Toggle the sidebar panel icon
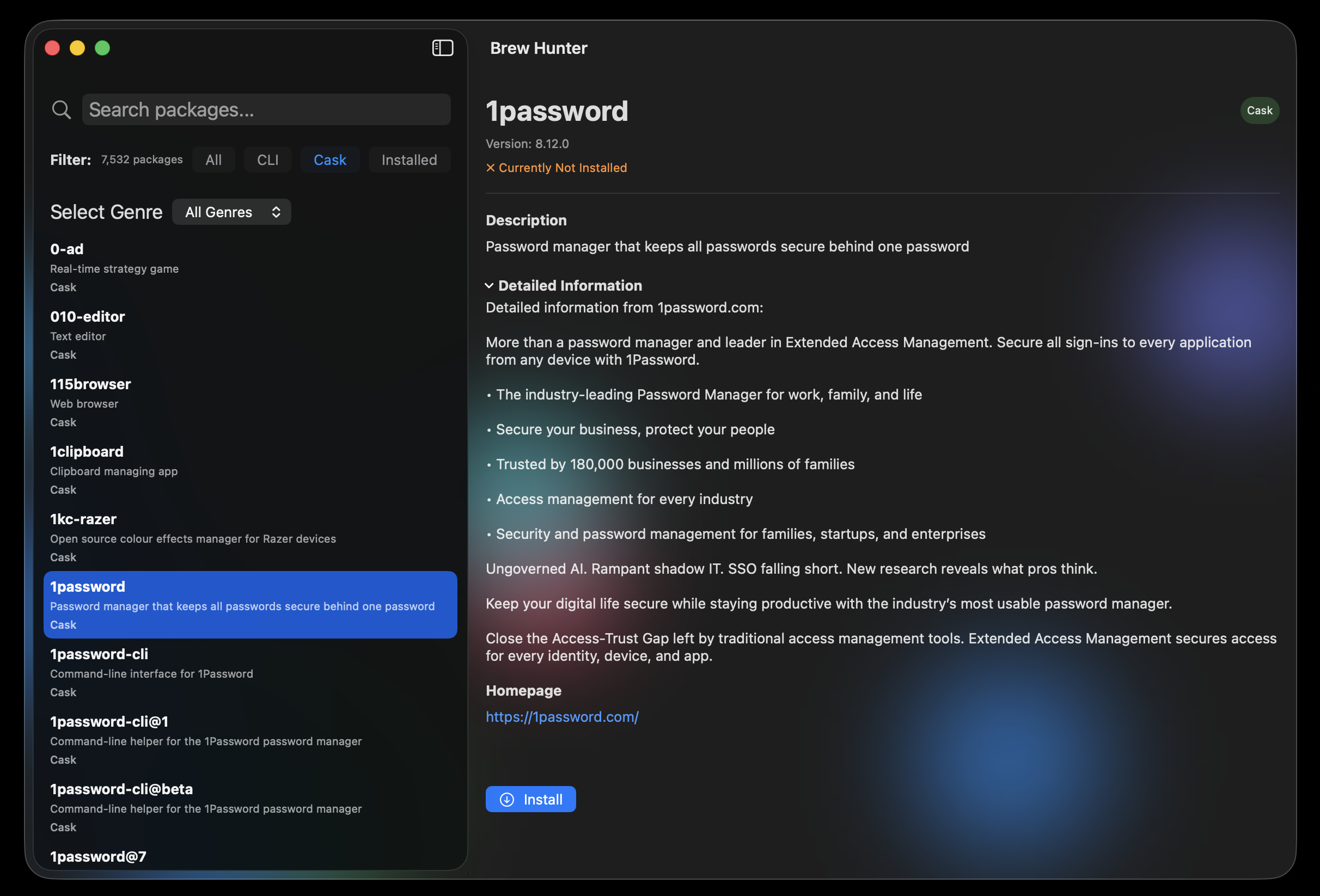 coord(443,48)
